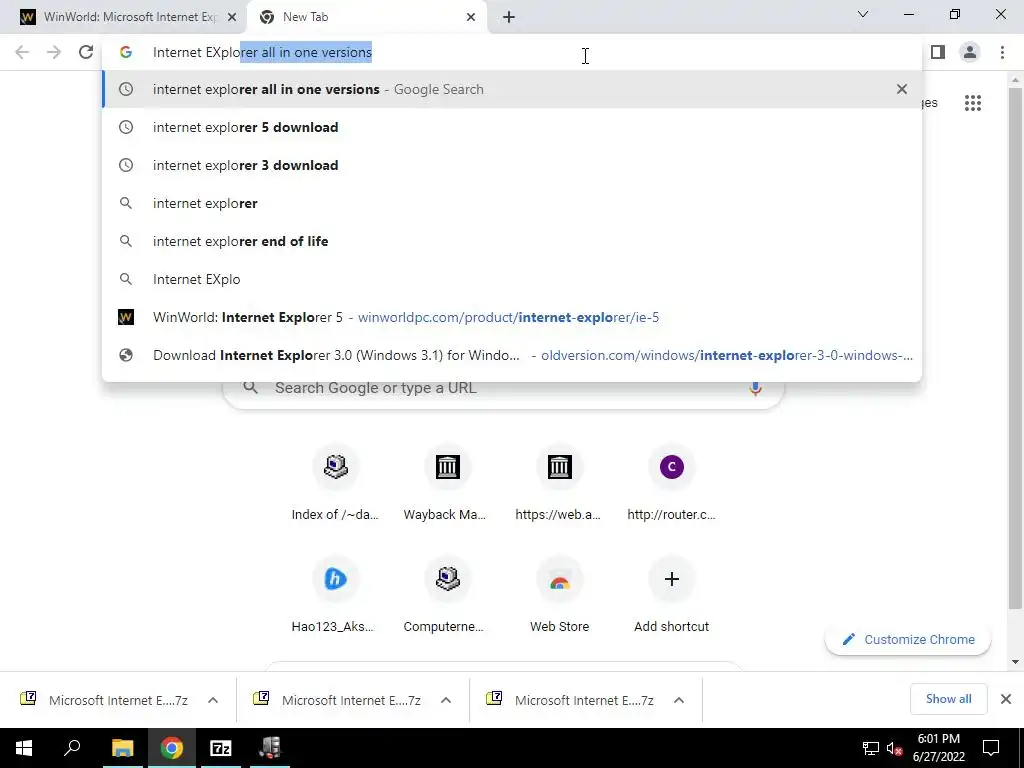This screenshot has height=768, width=1024.
Task: Click the voice search microphone
Action: pyautogui.click(x=755, y=388)
